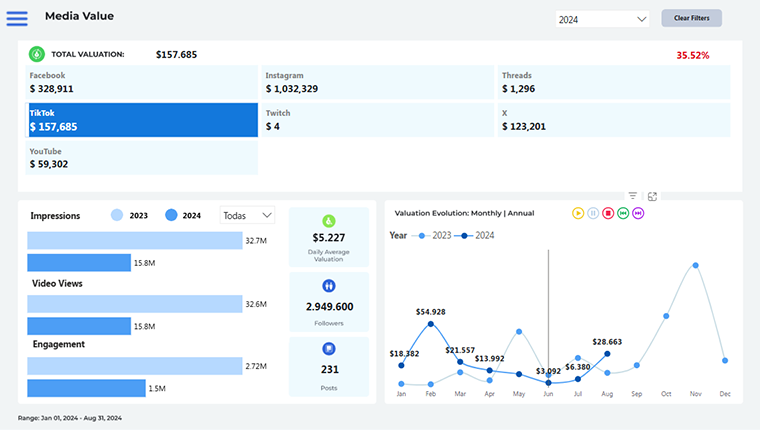The width and height of the screenshot is (760, 430).
Task: Click the Nov 2023 peak data point
Action: [x=696, y=265]
